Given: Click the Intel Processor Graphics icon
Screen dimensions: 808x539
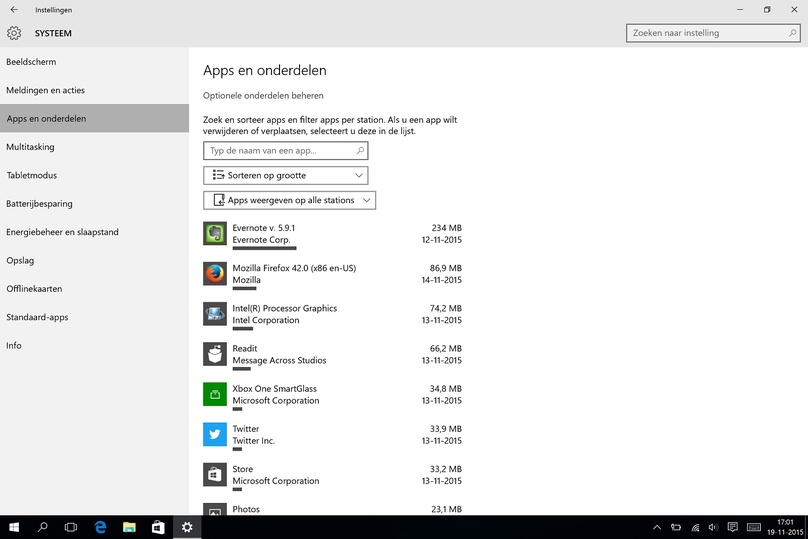Looking at the screenshot, I should (214, 314).
